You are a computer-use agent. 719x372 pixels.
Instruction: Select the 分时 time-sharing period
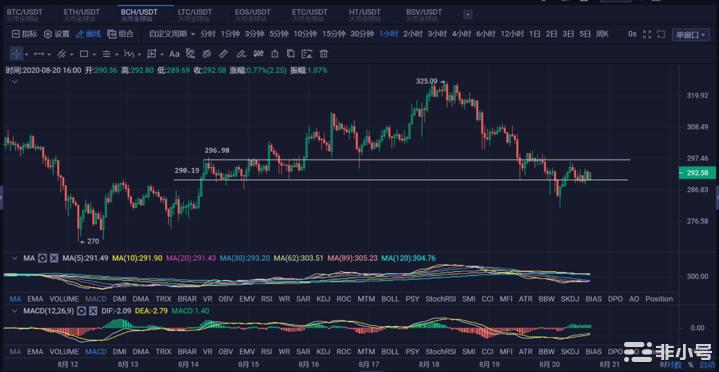pos(207,34)
